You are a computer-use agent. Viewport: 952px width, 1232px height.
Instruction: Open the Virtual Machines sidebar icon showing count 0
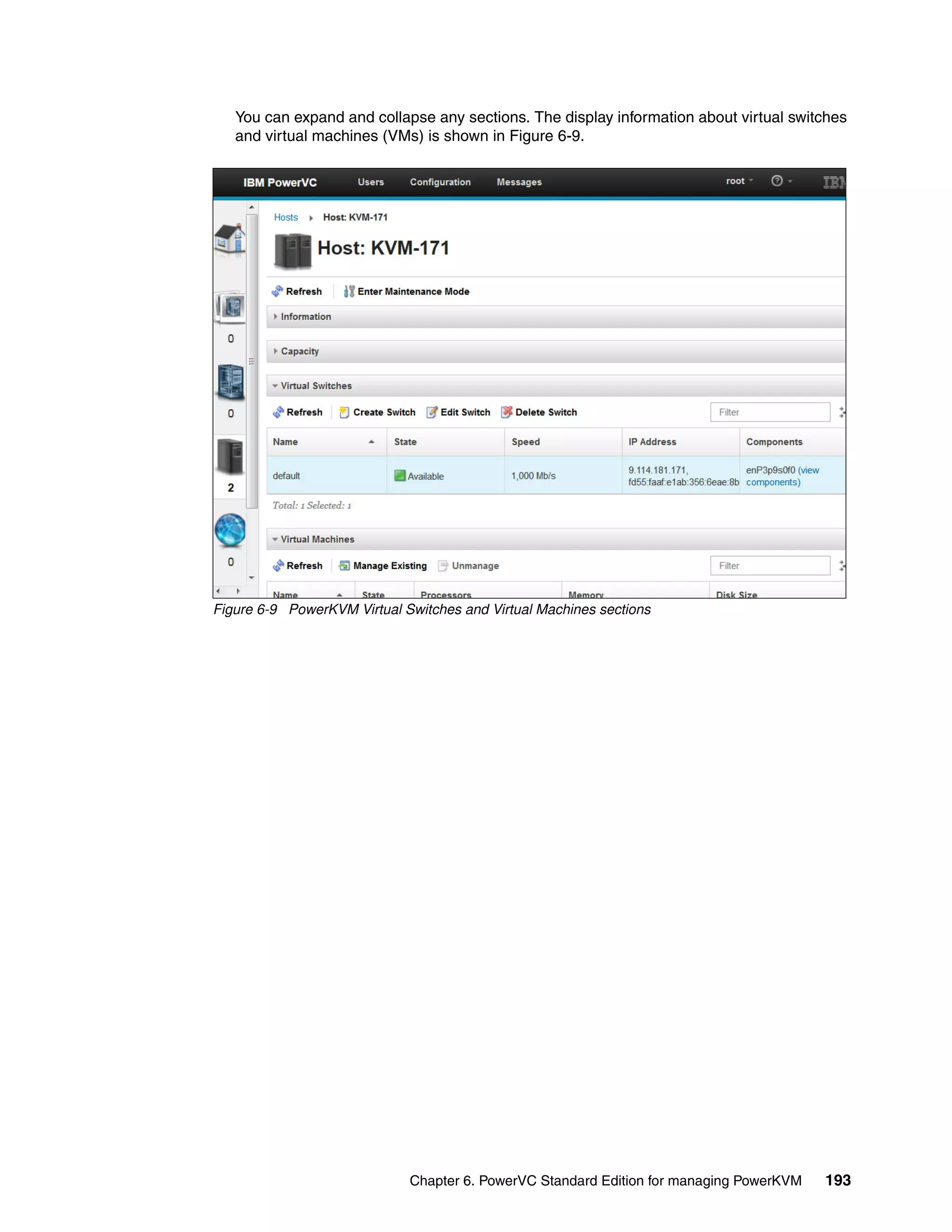click(x=231, y=383)
